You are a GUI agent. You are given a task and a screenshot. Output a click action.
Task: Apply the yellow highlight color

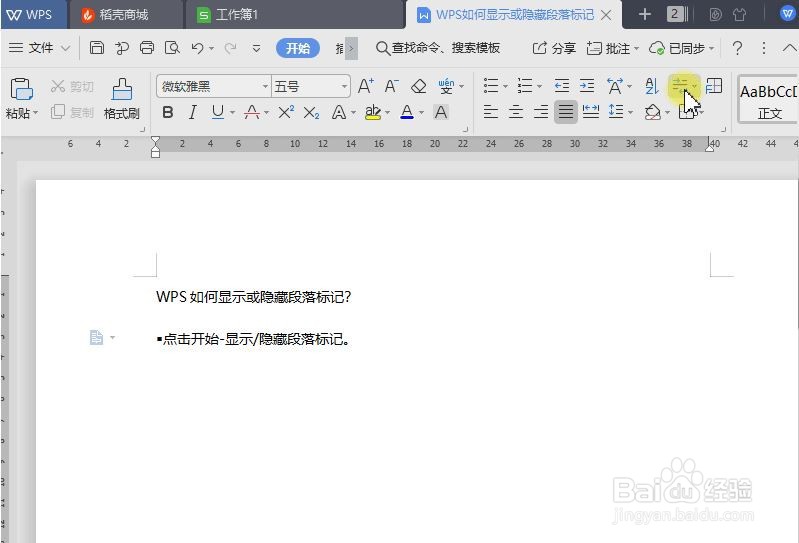pos(373,112)
